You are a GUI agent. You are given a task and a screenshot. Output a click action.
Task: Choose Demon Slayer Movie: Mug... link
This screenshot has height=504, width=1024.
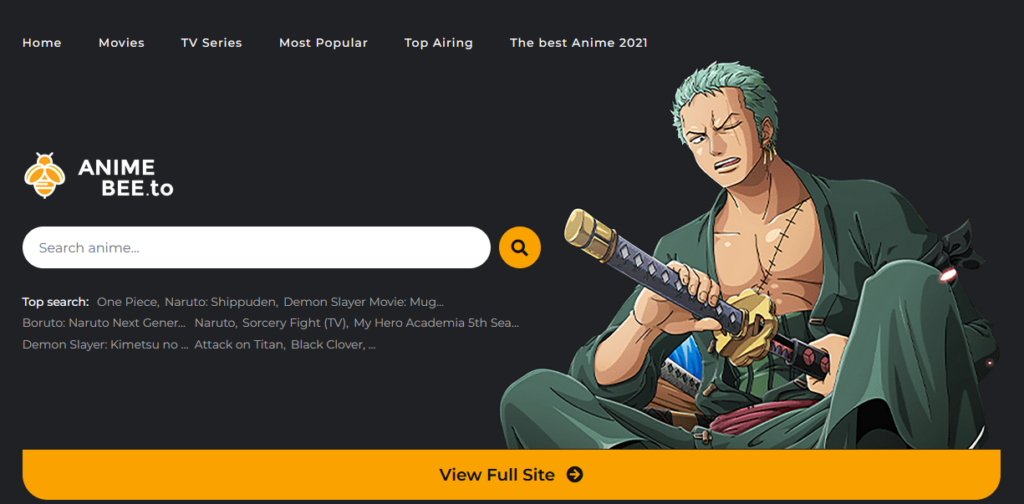[x=364, y=302]
